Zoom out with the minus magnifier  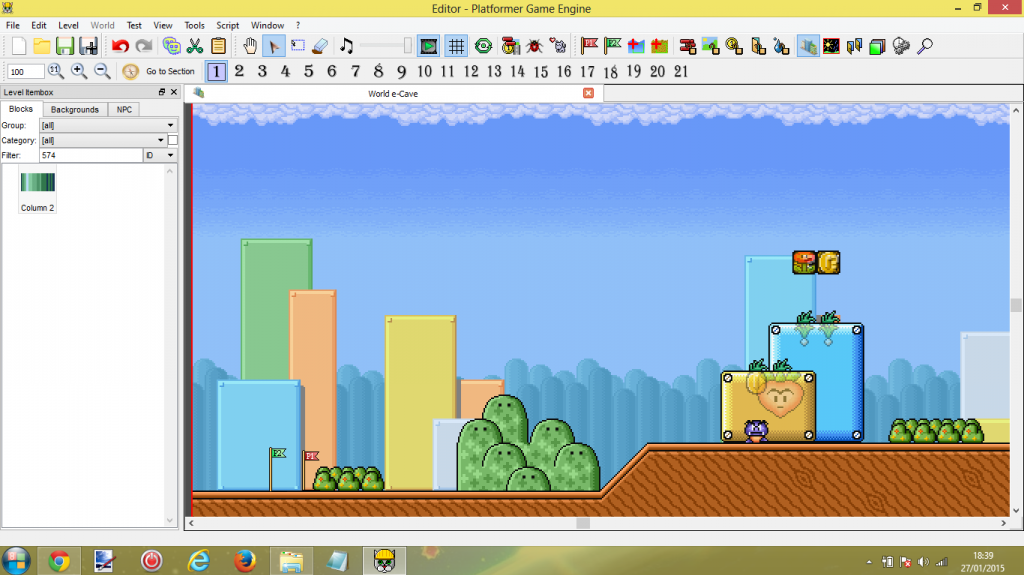coord(103,71)
